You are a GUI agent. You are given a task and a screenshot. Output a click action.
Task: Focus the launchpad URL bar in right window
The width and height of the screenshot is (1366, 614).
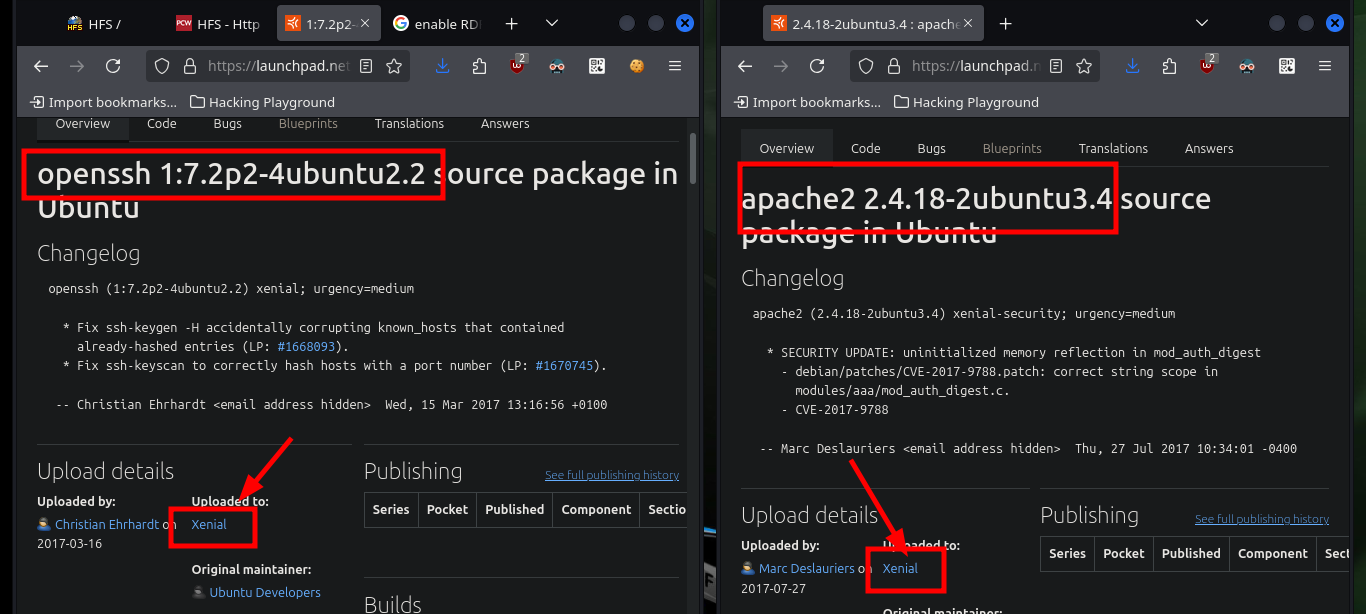coord(975,66)
